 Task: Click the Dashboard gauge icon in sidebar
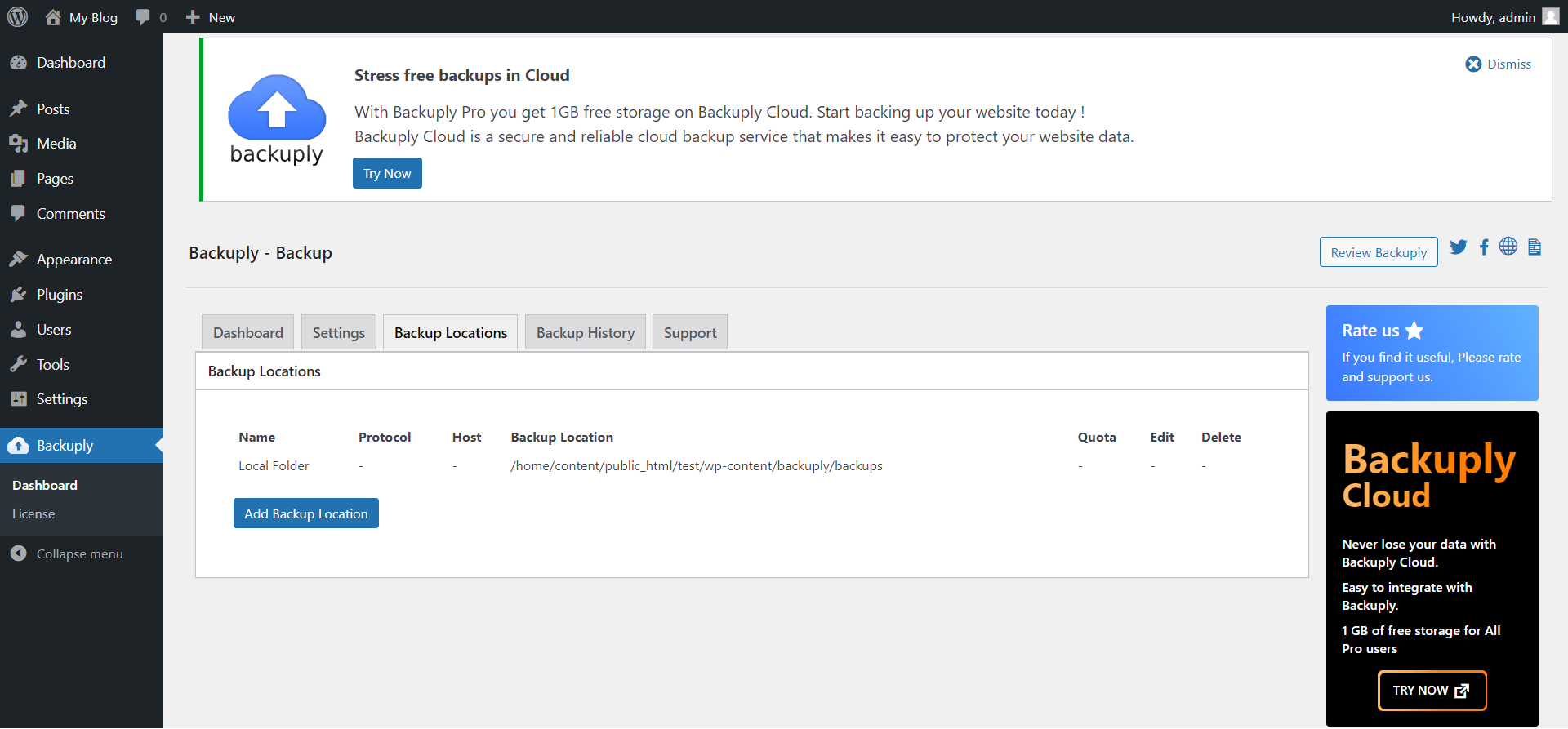coord(18,63)
